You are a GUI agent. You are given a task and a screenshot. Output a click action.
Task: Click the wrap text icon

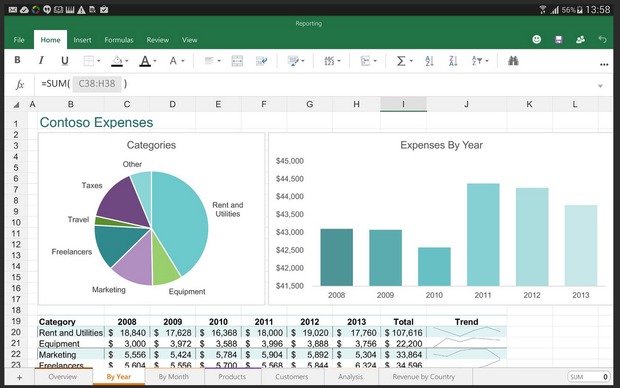pos(261,61)
